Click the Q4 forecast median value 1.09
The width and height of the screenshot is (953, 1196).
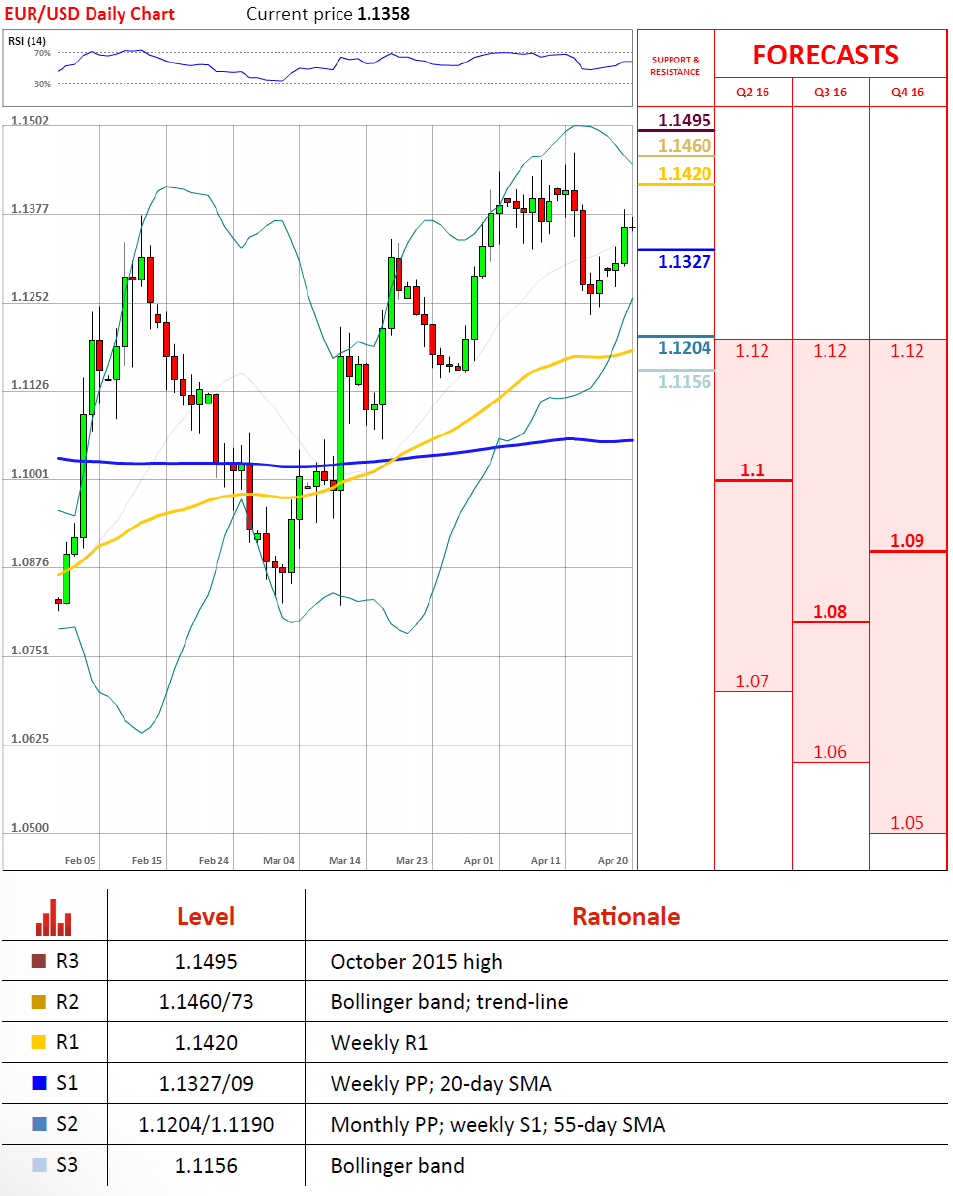point(907,541)
